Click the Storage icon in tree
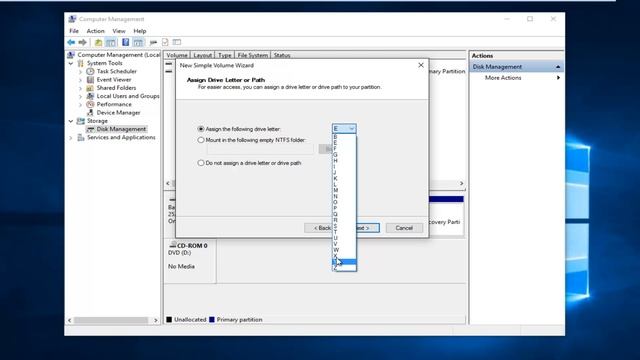This screenshot has width=640, height=360. click(x=81, y=121)
